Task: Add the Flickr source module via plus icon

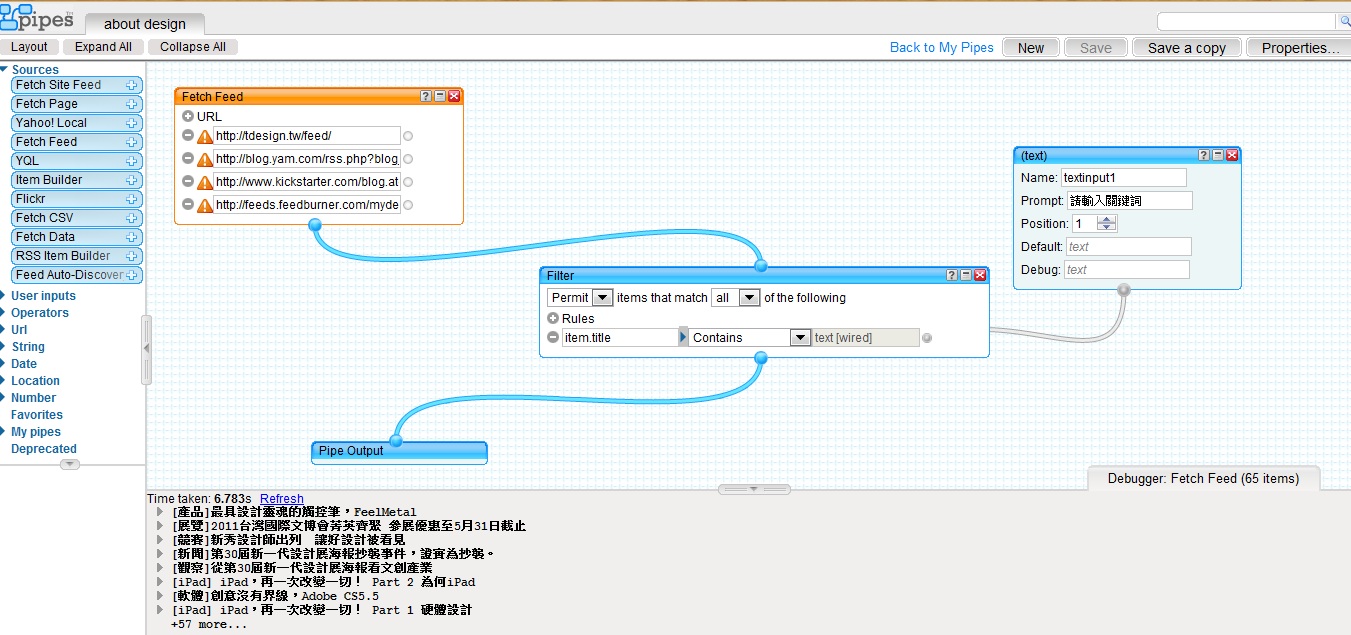Action: coord(131,199)
